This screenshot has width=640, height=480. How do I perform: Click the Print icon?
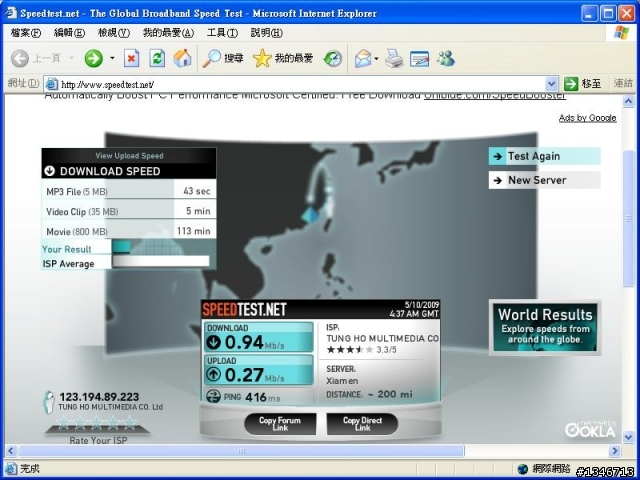click(x=394, y=58)
